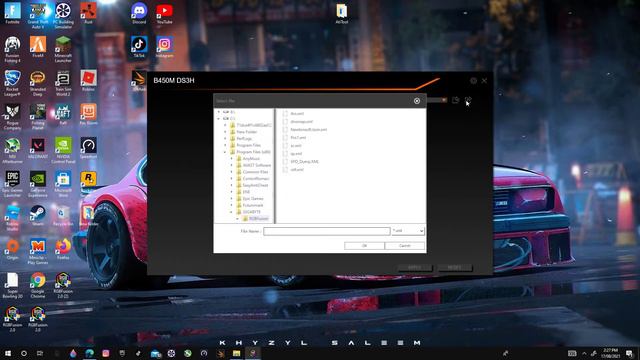Open the YouTube desktop shortcut
Viewport: 640px width, 360px height.
[x=164, y=13]
